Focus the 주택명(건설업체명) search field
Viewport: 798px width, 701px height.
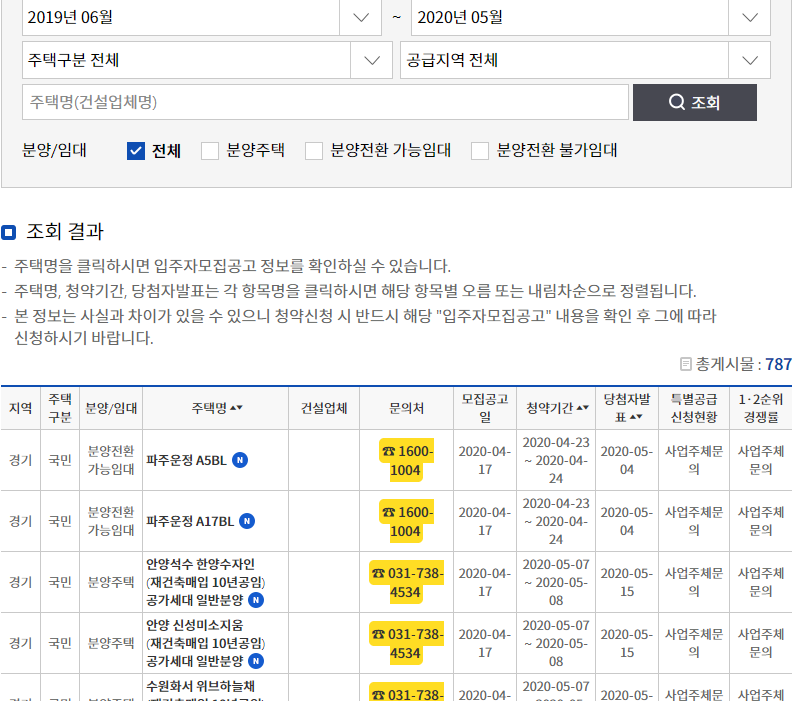325,102
